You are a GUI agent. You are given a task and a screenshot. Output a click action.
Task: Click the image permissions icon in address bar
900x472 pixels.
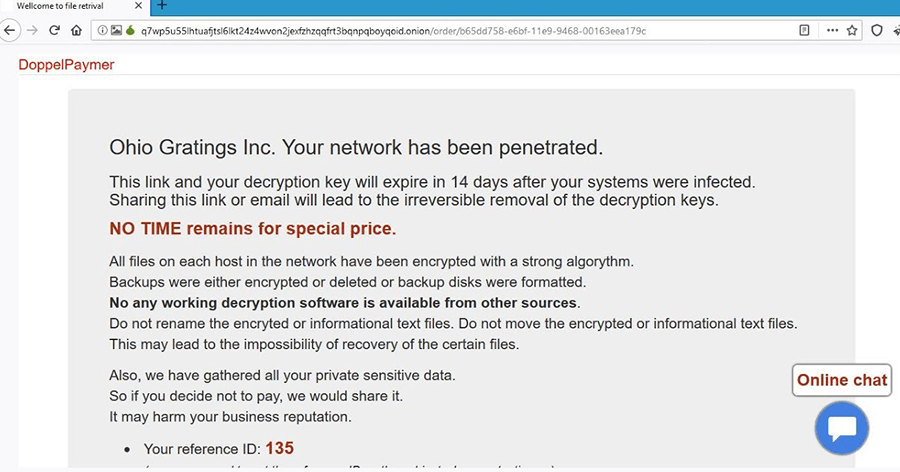tap(117, 30)
